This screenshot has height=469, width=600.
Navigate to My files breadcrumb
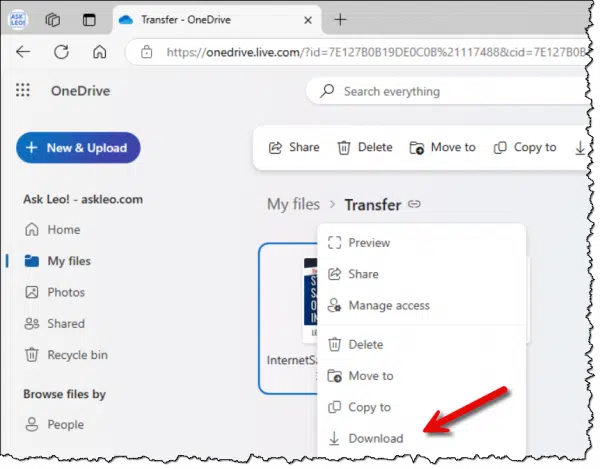[x=293, y=205]
